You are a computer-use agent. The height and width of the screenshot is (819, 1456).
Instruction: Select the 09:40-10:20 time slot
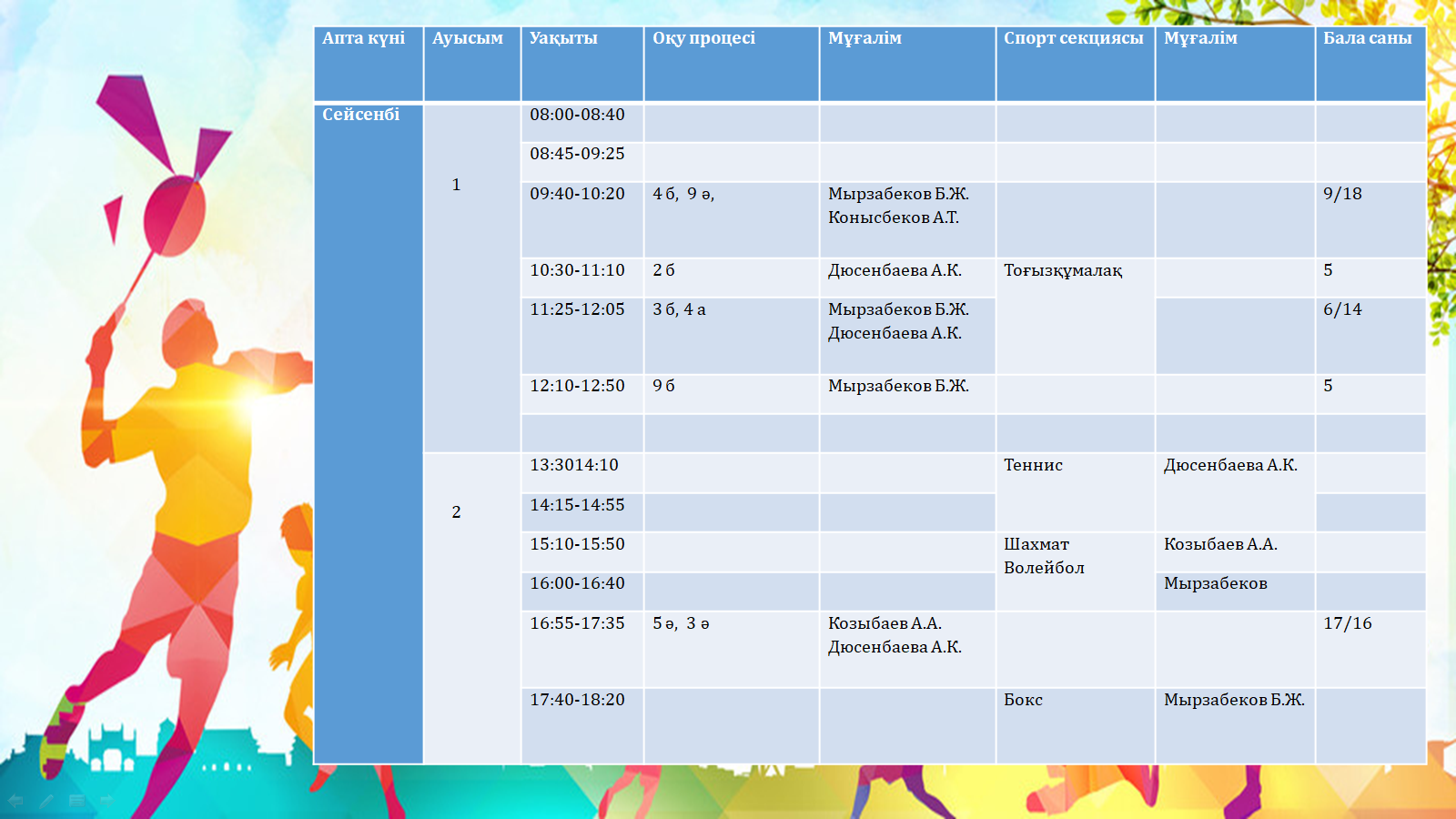582,219
